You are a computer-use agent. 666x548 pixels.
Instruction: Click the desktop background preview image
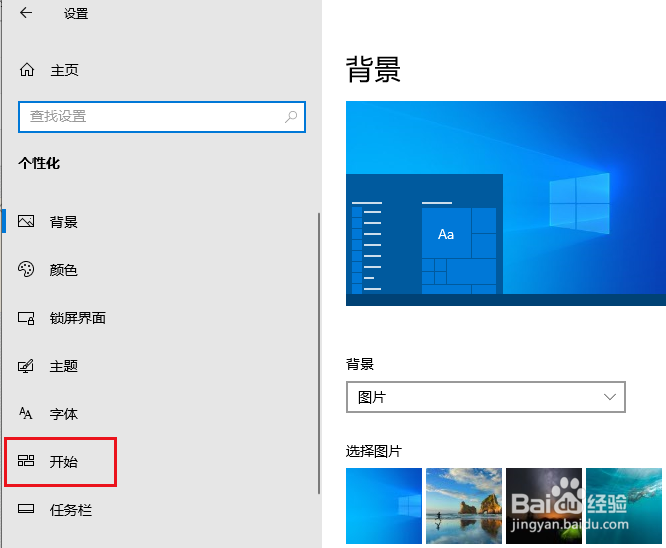point(505,203)
